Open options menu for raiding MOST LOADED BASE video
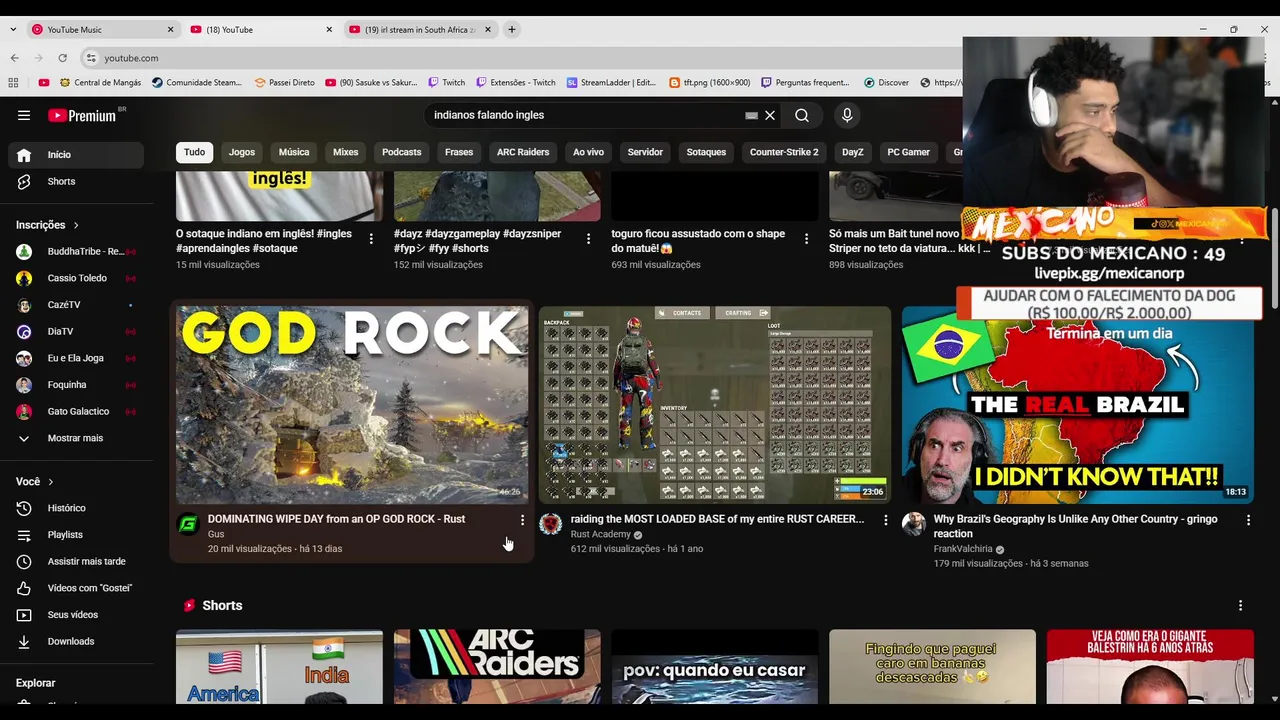The image size is (1280, 720). coord(885,520)
